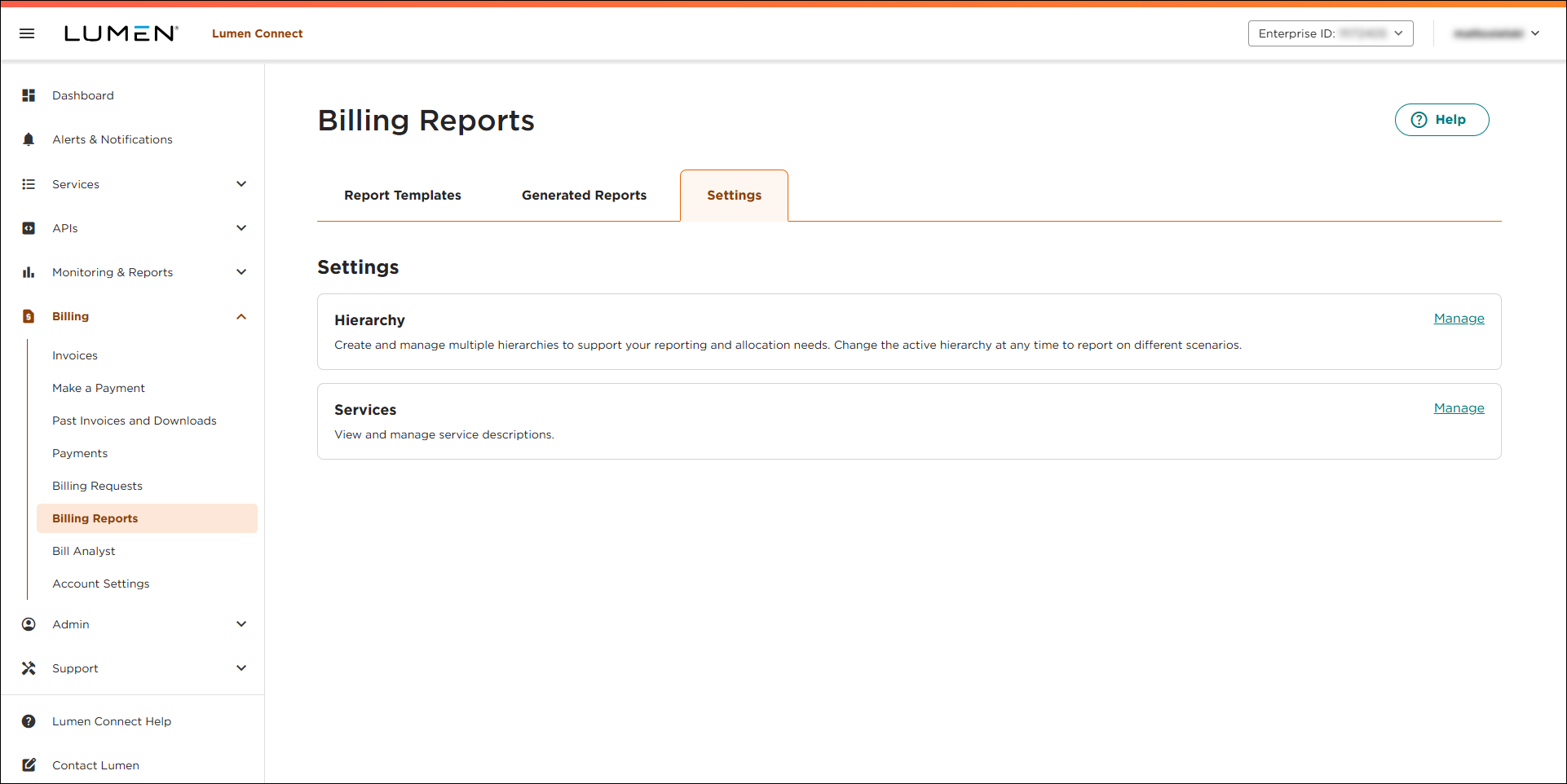Open Alerts & Notifications
Screen dimensions: 1567x784
113,139
